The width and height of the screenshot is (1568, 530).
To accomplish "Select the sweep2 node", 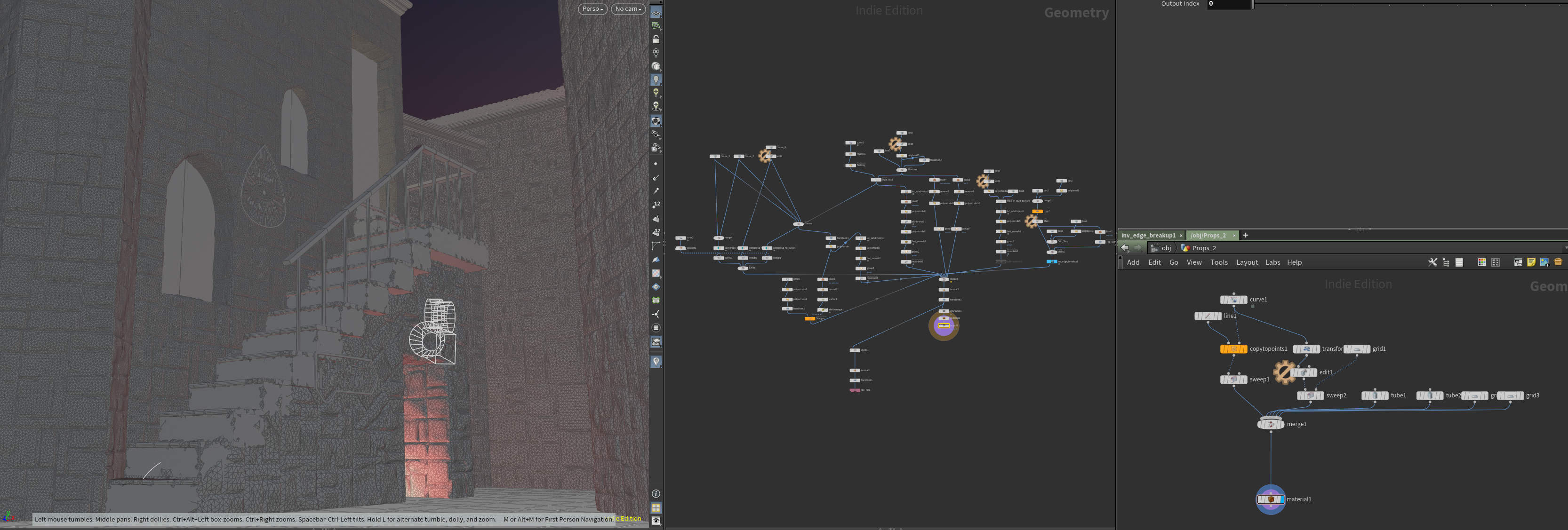I will point(1310,395).
